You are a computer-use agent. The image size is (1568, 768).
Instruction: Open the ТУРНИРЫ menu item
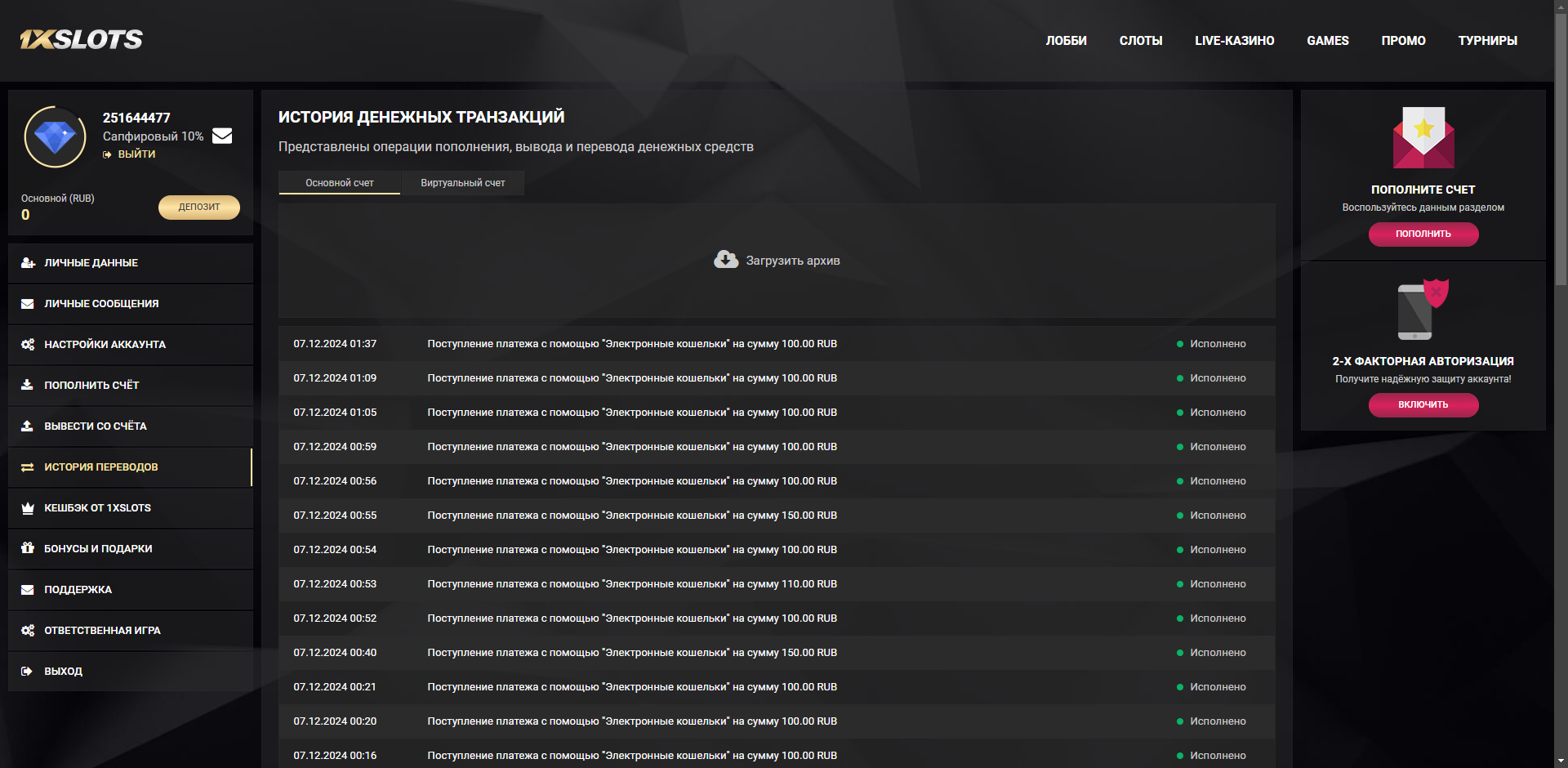1487,41
